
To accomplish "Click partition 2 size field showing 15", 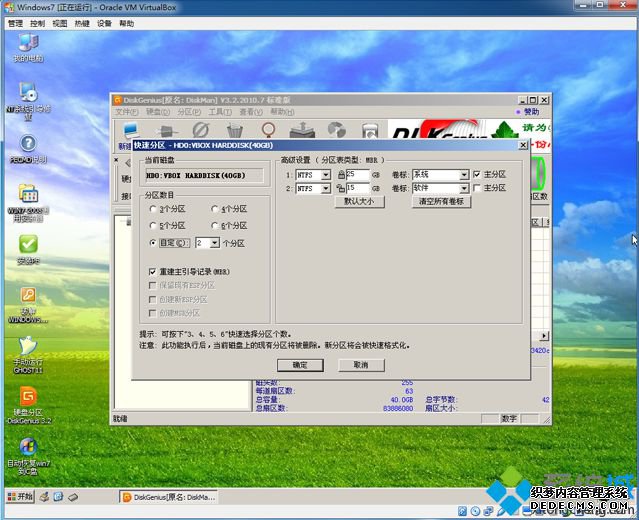I will pyautogui.click(x=357, y=188).
